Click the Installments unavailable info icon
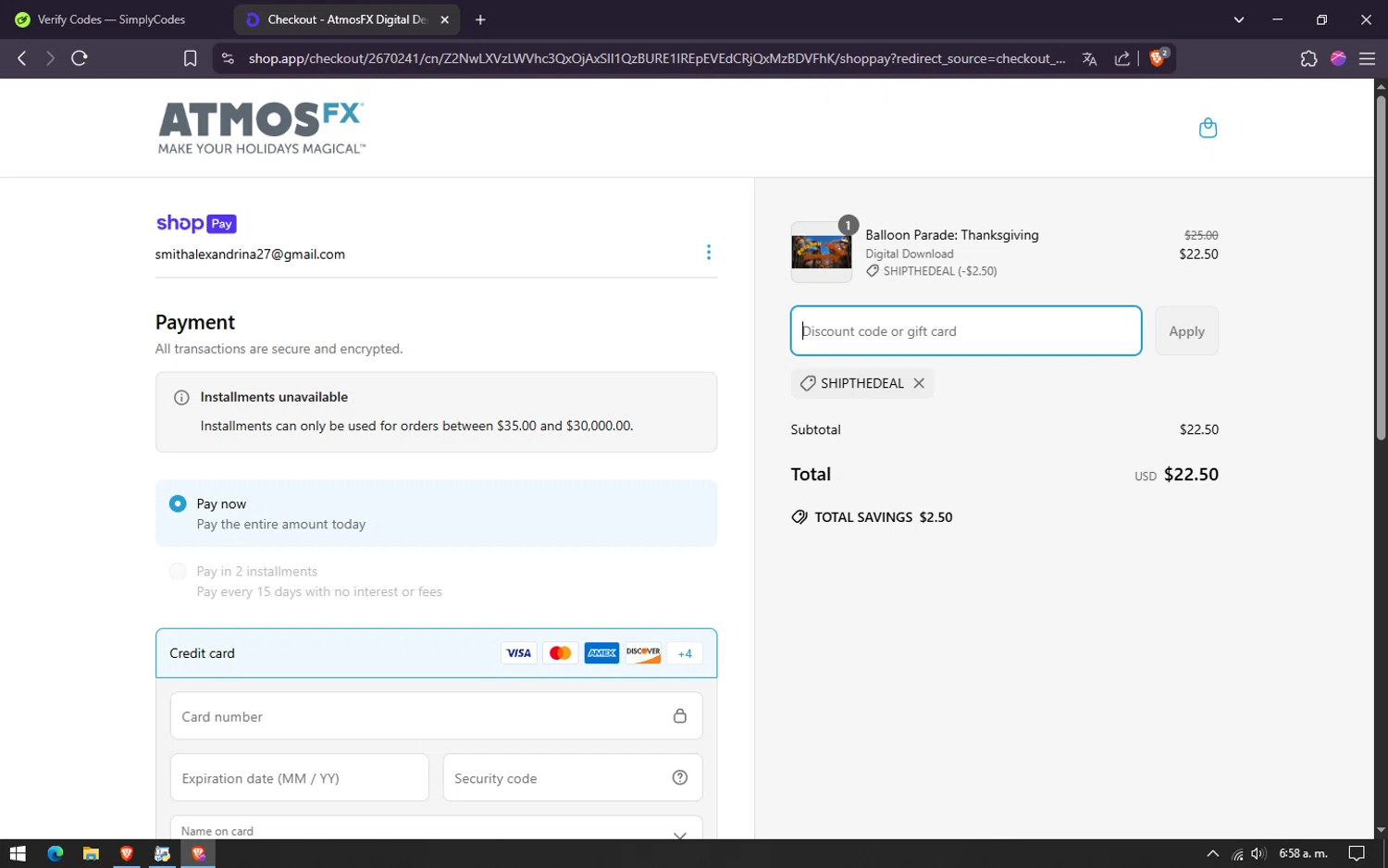This screenshot has height=868, width=1388. point(181,397)
